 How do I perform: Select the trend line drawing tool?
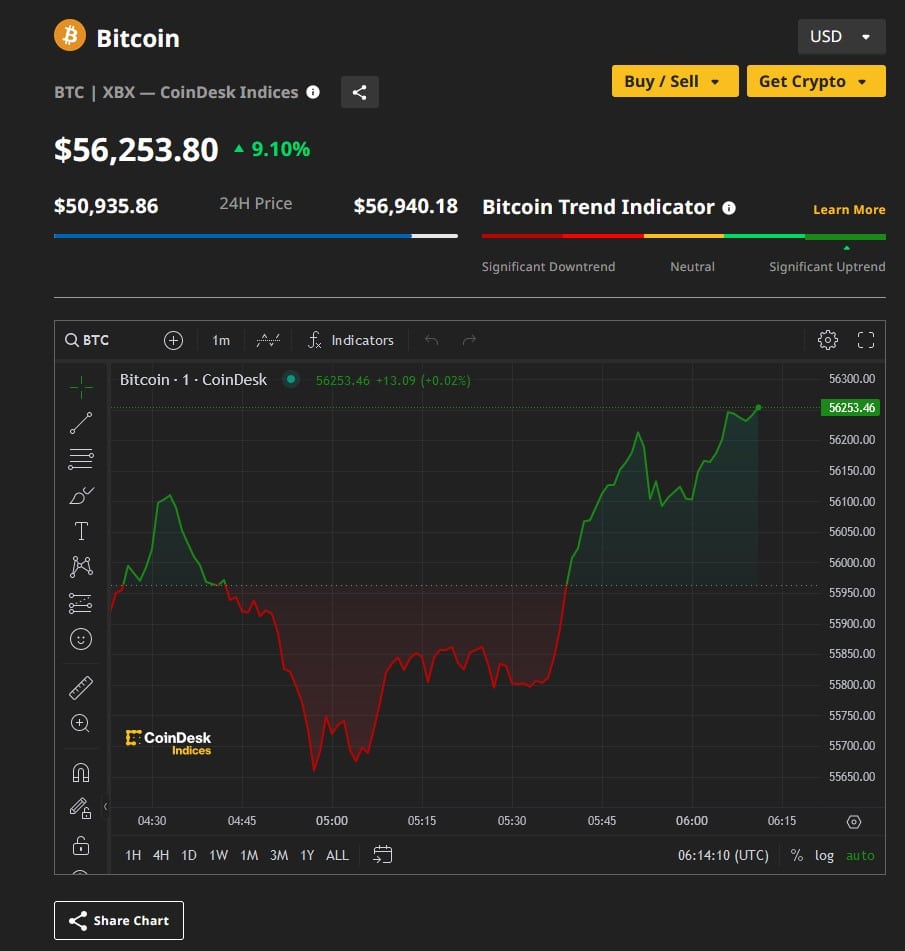pos(81,423)
